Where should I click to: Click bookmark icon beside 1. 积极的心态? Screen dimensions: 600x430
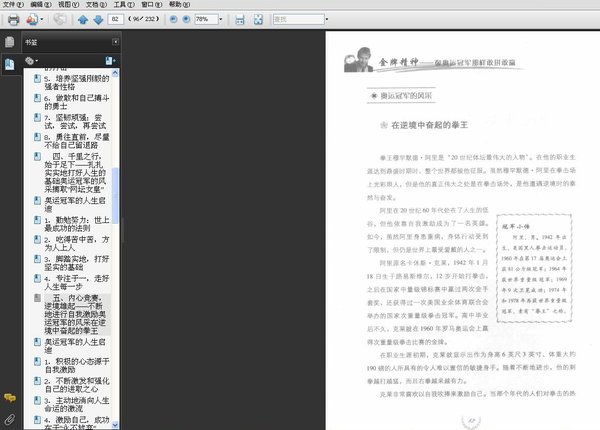tap(37, 361)
